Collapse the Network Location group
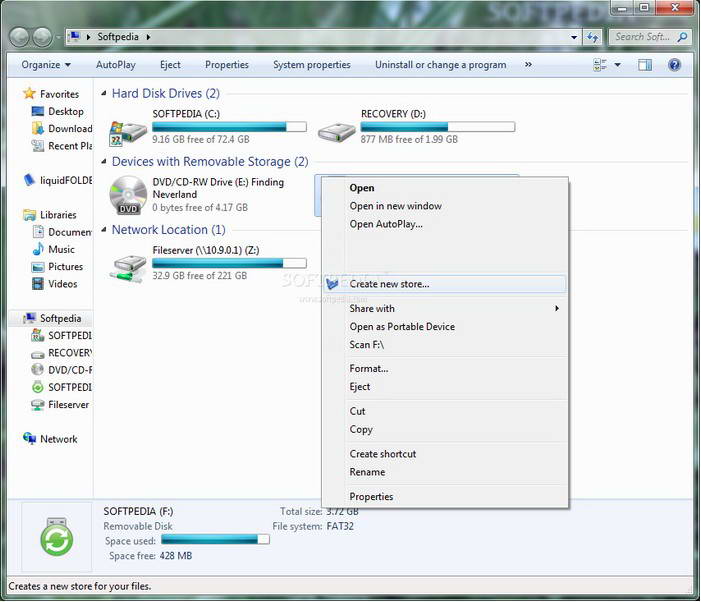Screen dimensions: 701x602 (104, 230)
